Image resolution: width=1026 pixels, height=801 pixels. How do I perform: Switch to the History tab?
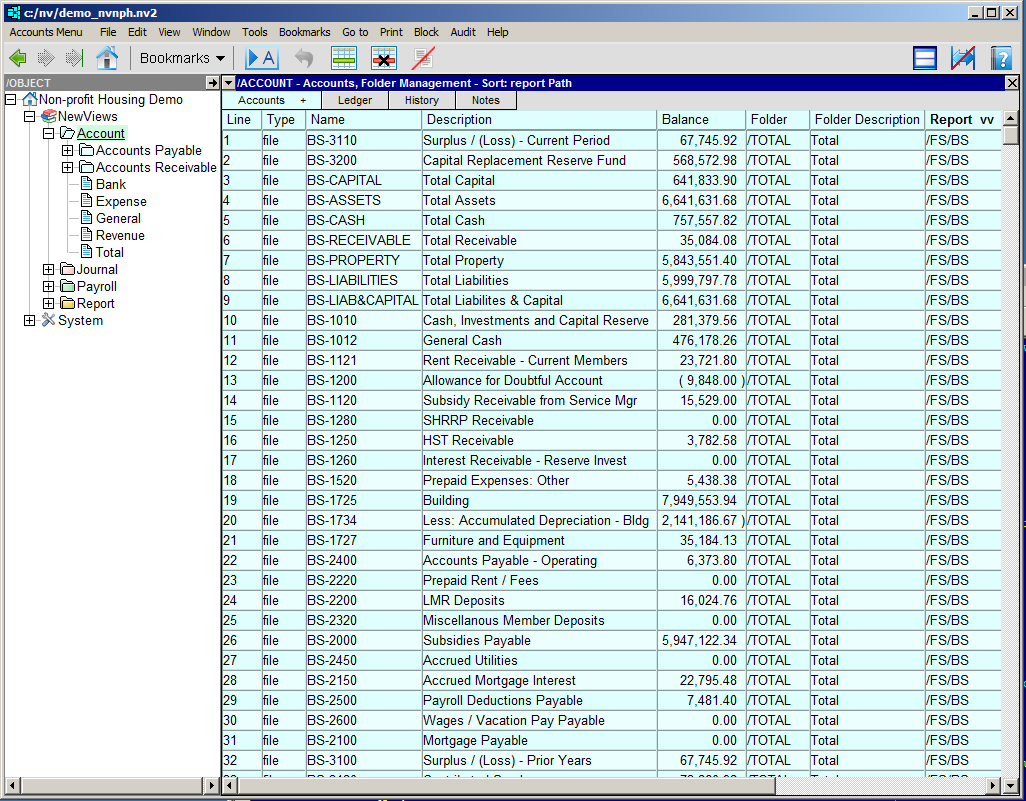pyautogui.click(x=421, y=100)
